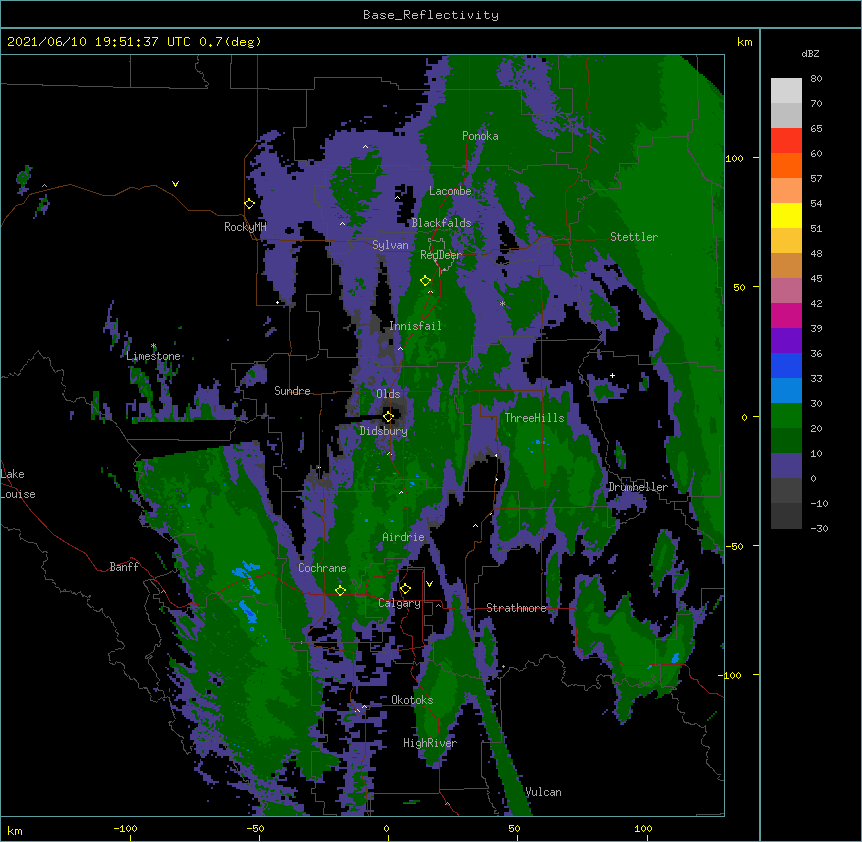
Task: Click the yellow diamond marker below the Cochrane label
Action: point(340,590)
